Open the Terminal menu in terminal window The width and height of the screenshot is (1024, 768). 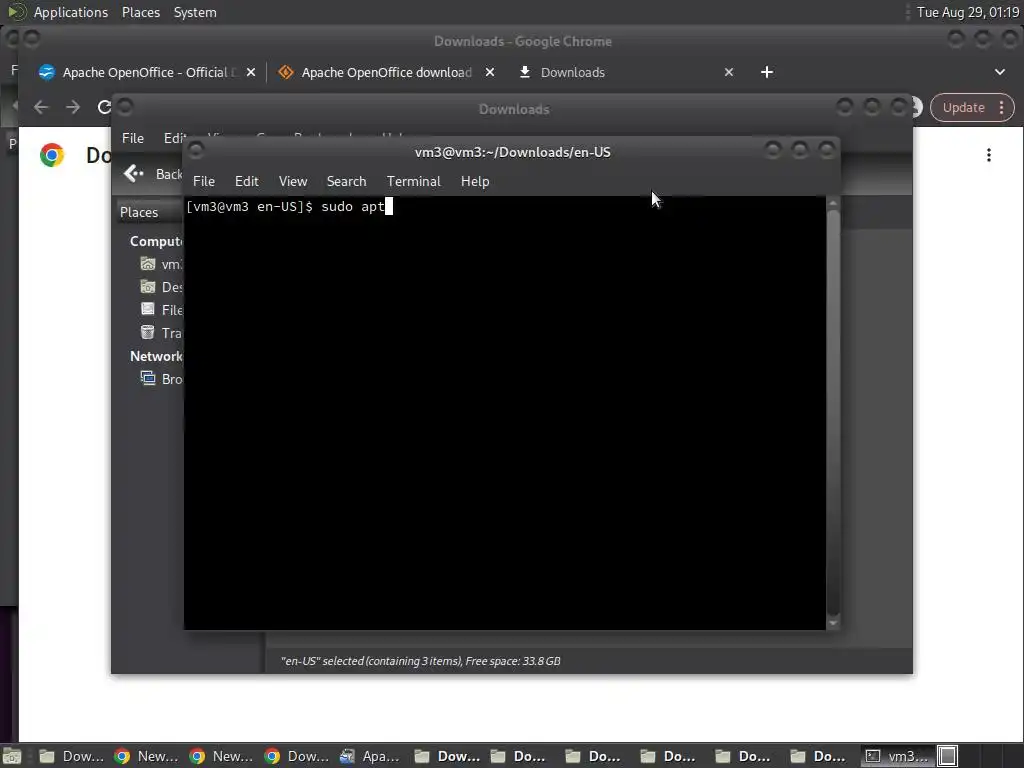click(x=413, y=181)
